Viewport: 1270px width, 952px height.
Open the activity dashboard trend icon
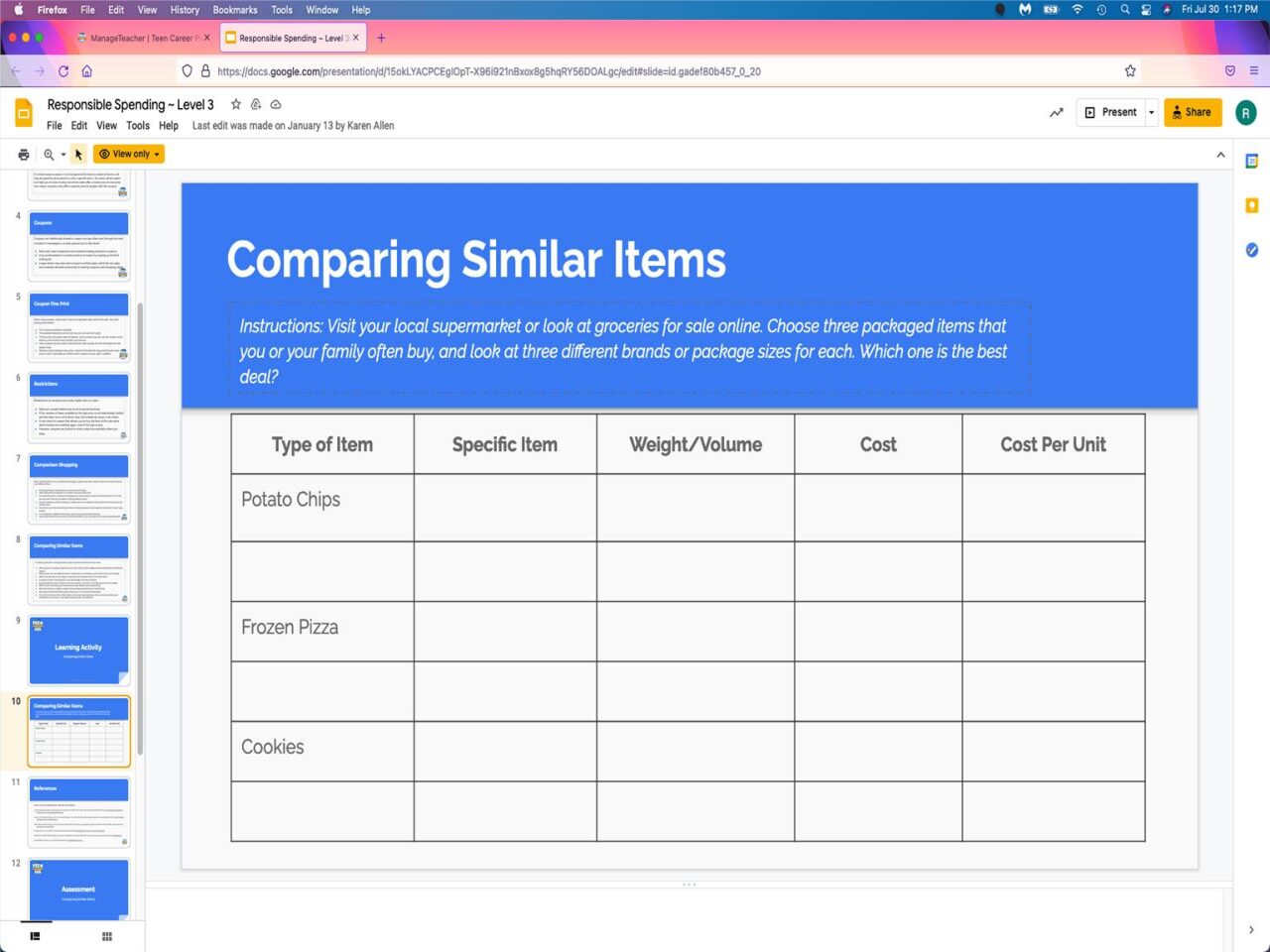click(x=1056, y=113)
